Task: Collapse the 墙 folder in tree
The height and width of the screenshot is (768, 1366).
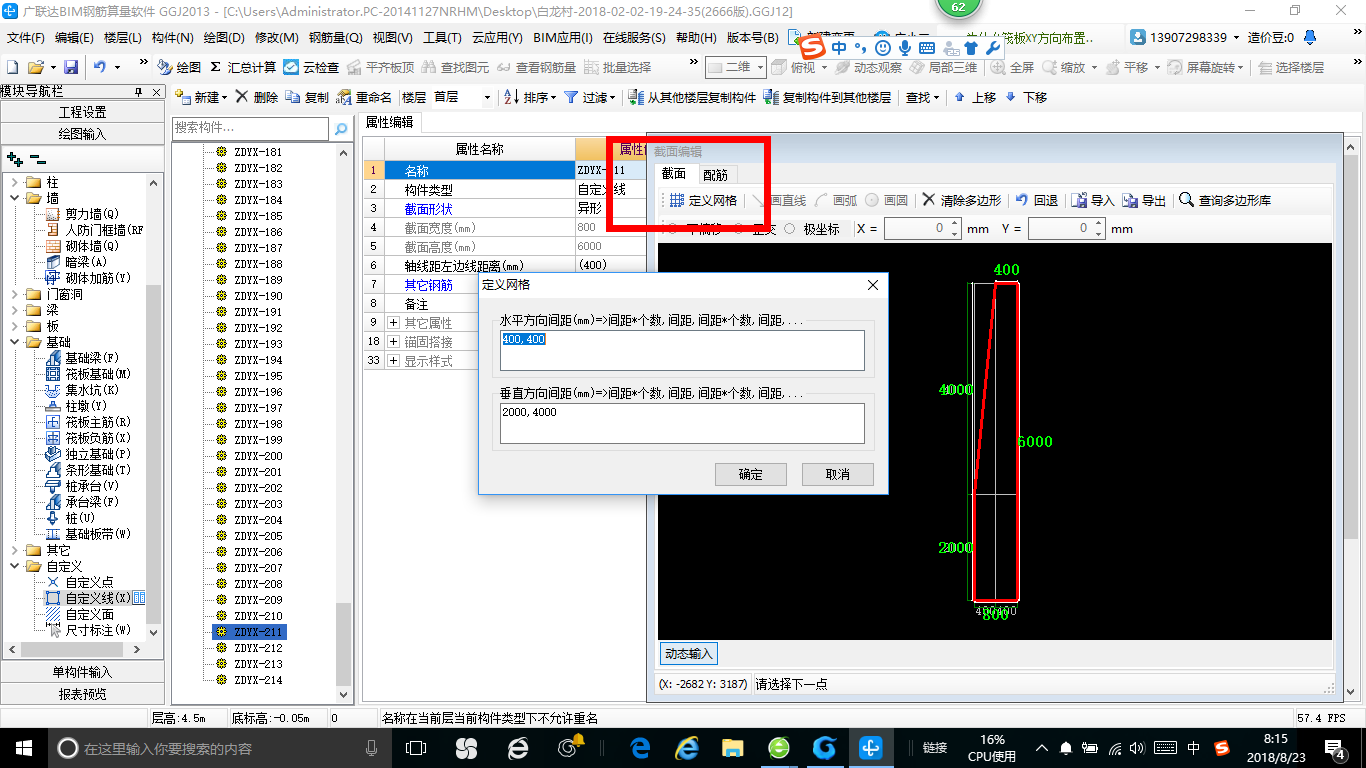Action: pyautogui.click(x=15, y=198)
